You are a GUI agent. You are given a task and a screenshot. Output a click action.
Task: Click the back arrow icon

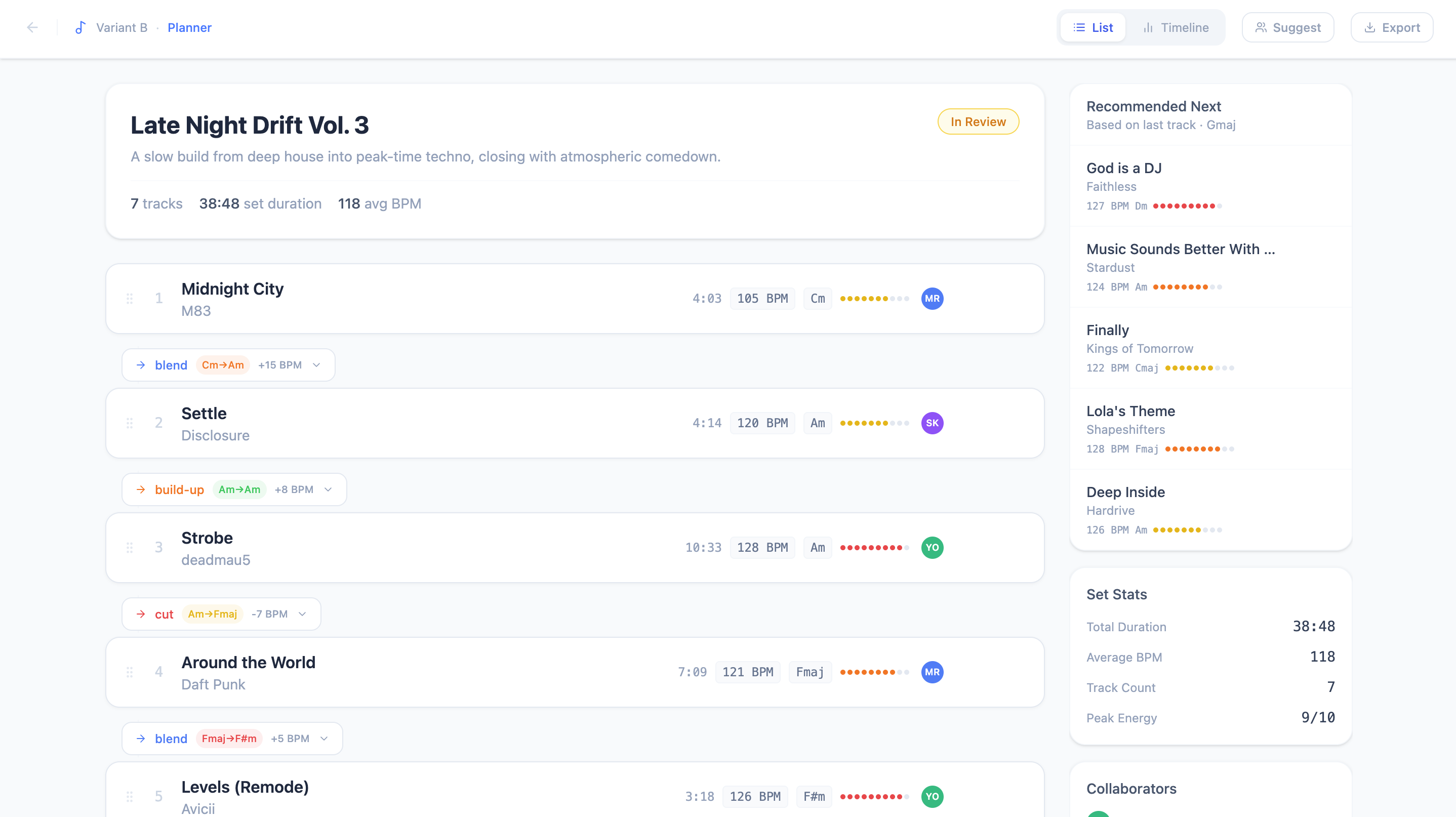pyautogui.click(x=33, y=27)
